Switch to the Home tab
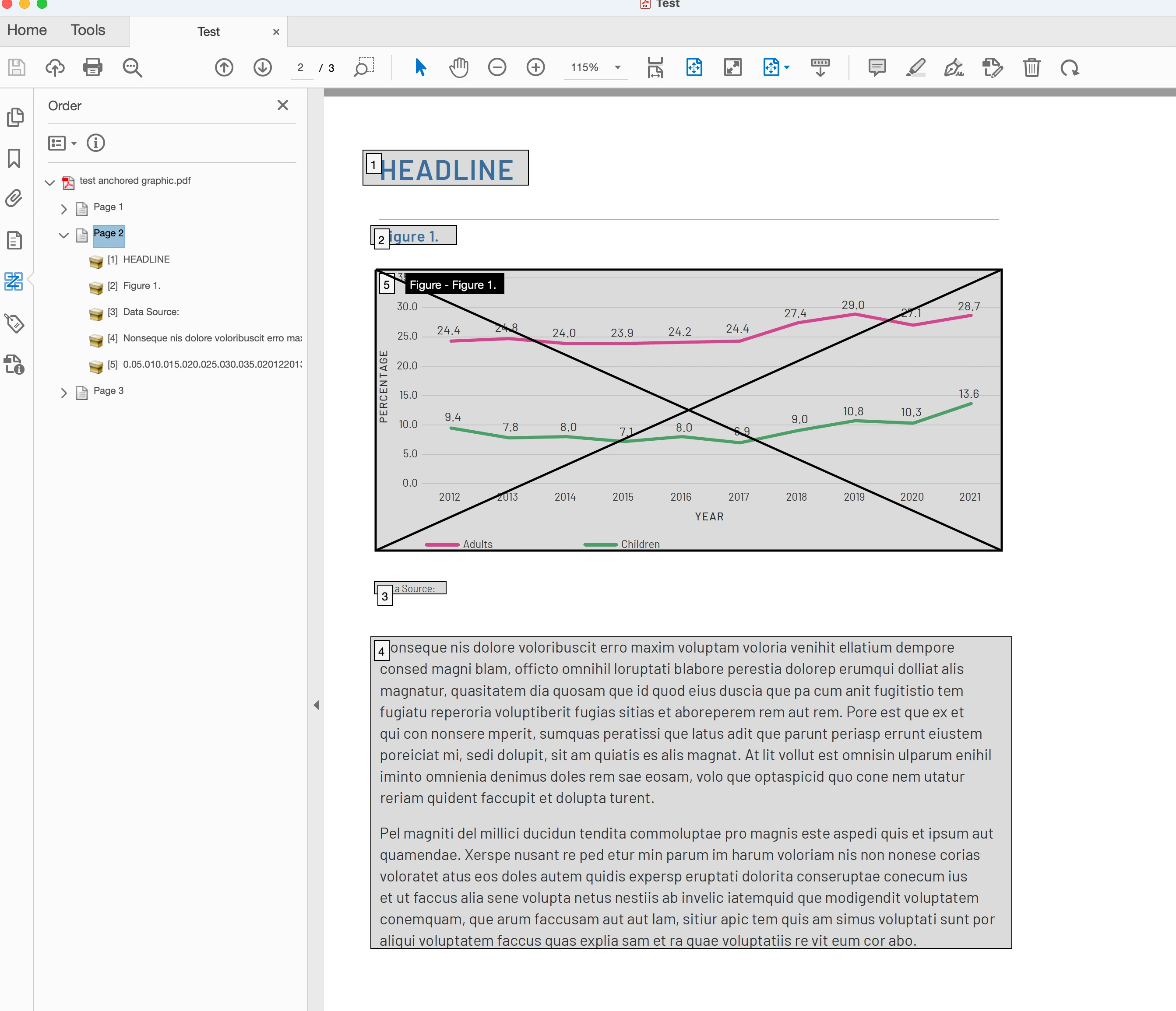This screenshot has height=1011, width=1176. [27, 30]
